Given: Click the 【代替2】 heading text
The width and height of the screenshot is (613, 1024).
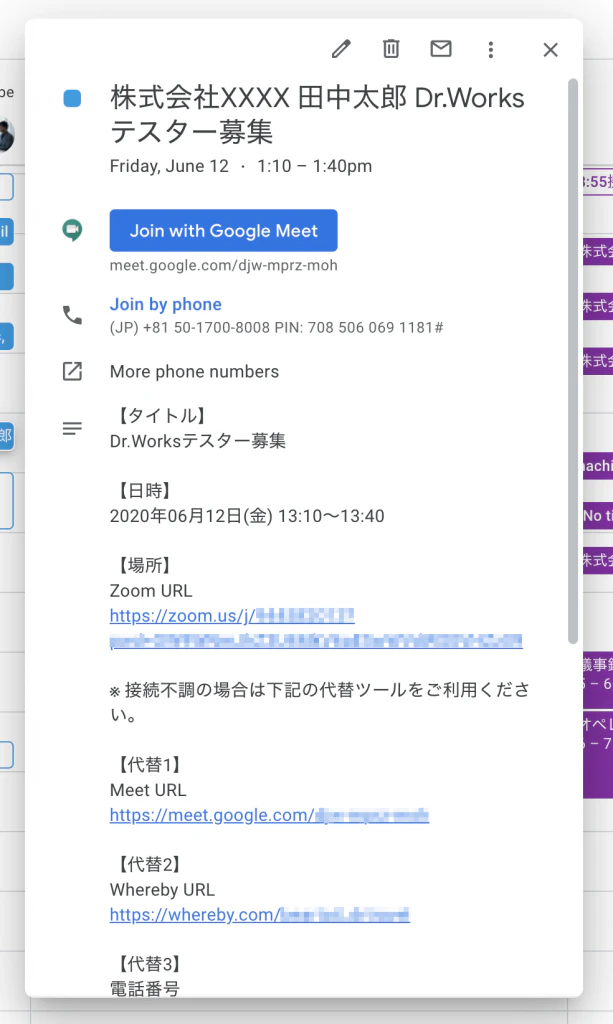Looking at the screenshot, I should click(148, 864).
